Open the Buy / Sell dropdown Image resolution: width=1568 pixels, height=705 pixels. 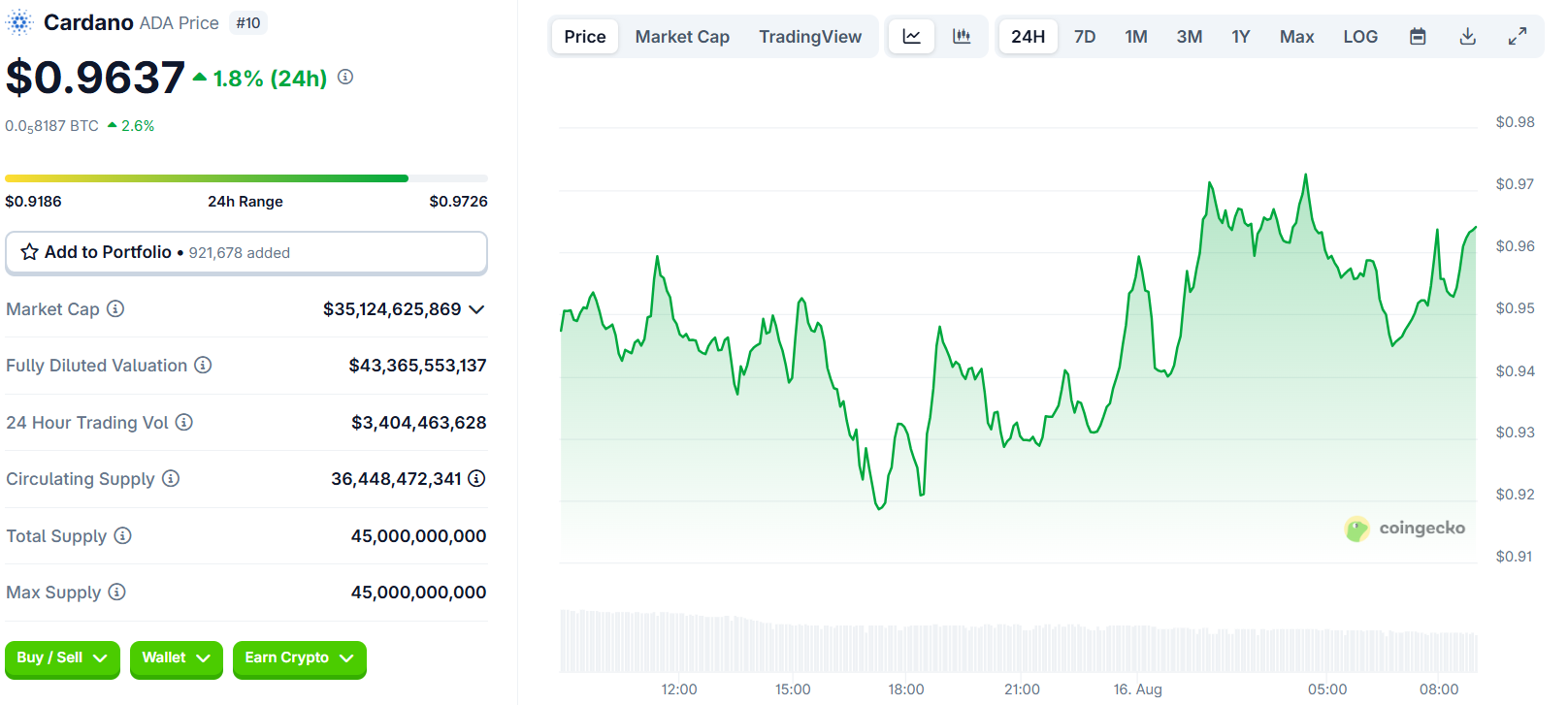[62, 658]
